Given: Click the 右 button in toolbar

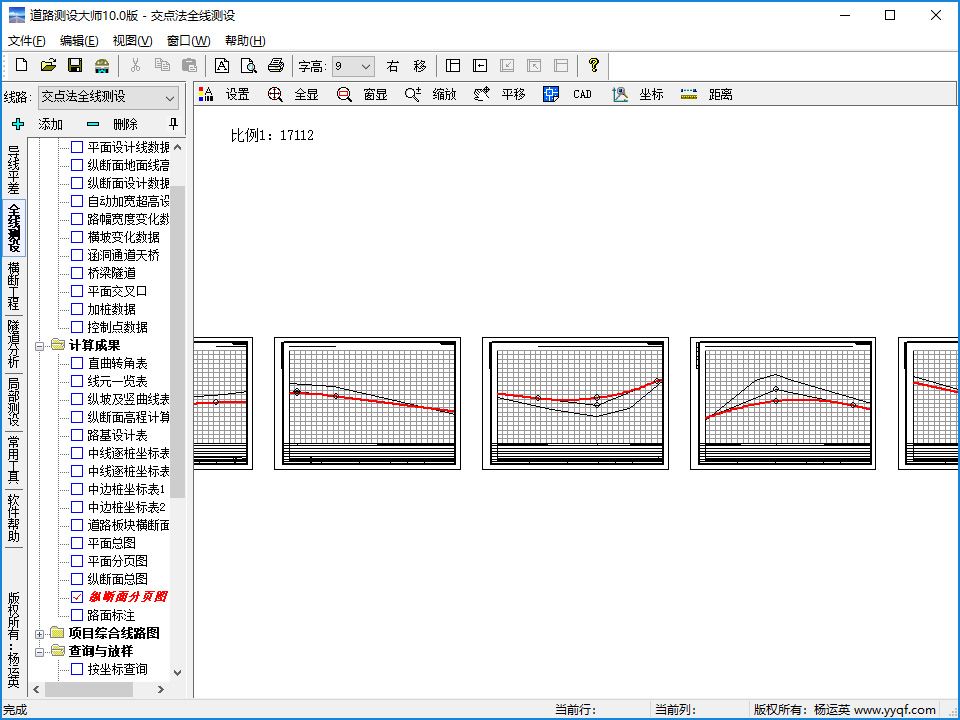Looking at the screenshot, I should (x=392, y=66).
